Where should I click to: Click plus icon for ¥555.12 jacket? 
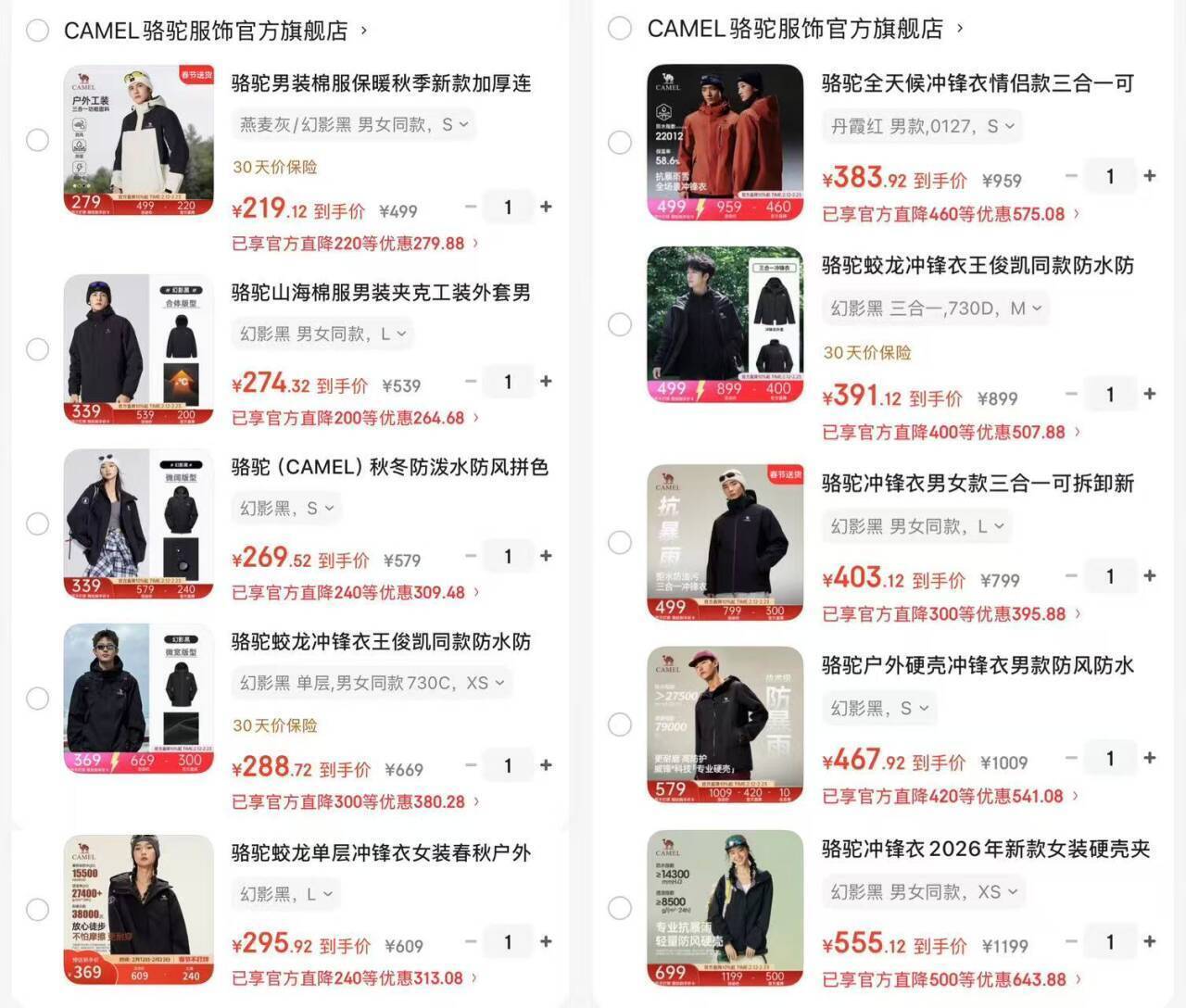tap(1150, 941)
